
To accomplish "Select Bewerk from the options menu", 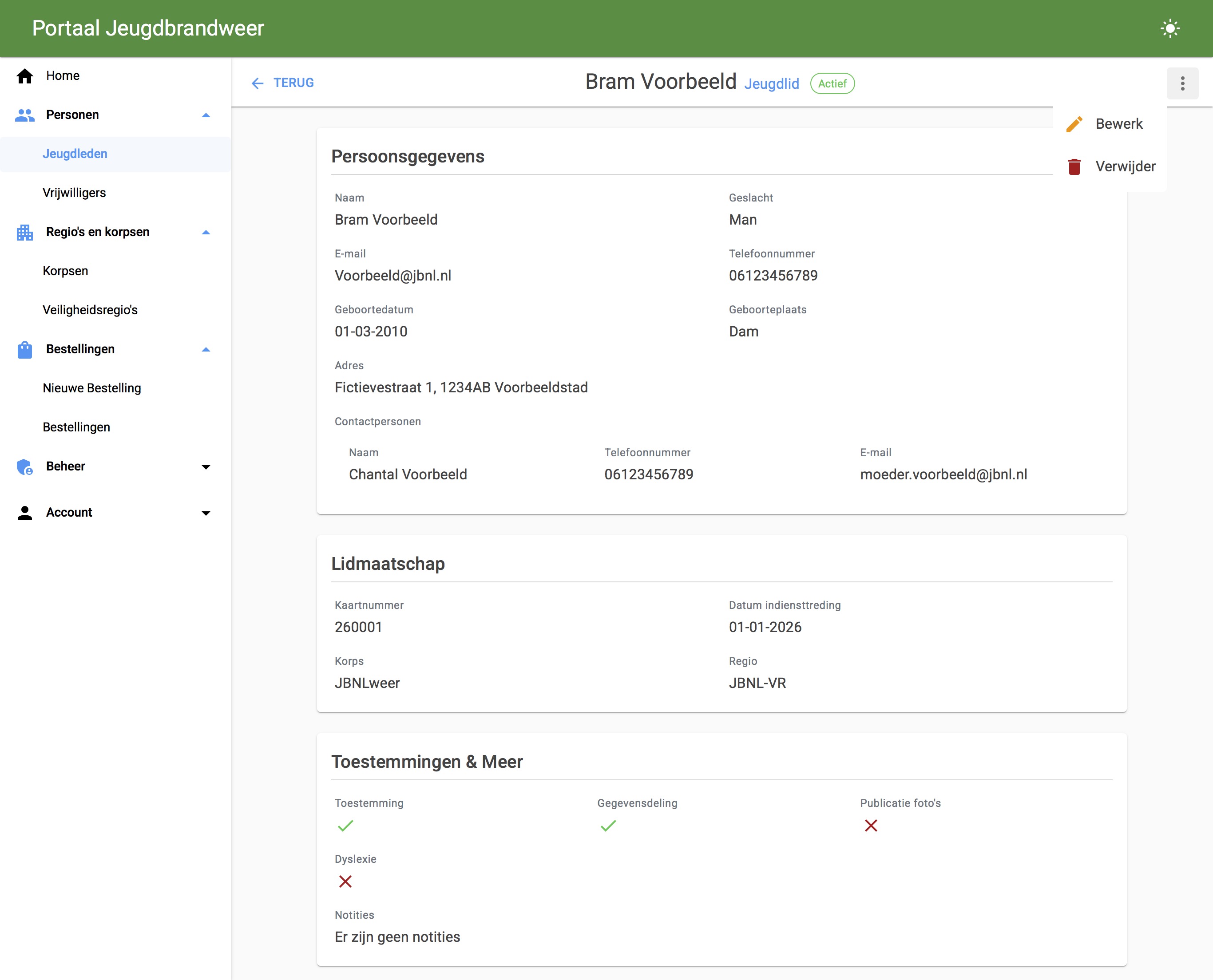I will tap(1110, 124).
